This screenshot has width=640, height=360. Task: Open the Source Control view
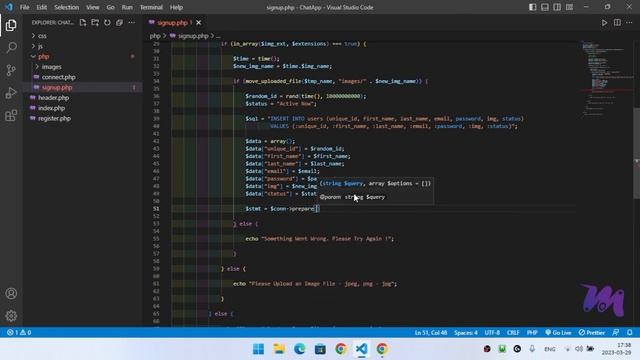[11, 70]
